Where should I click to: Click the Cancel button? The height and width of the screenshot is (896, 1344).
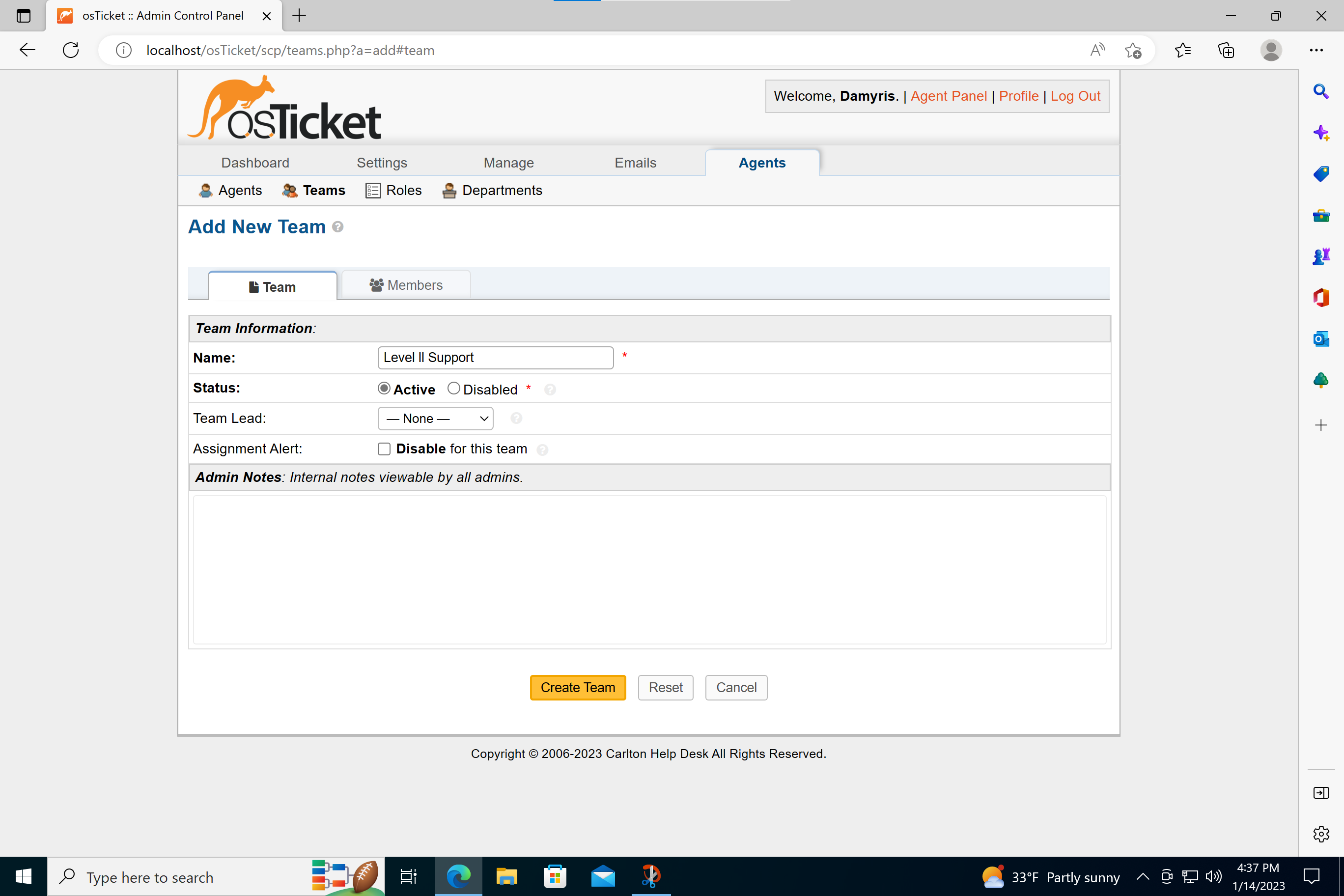737,687
